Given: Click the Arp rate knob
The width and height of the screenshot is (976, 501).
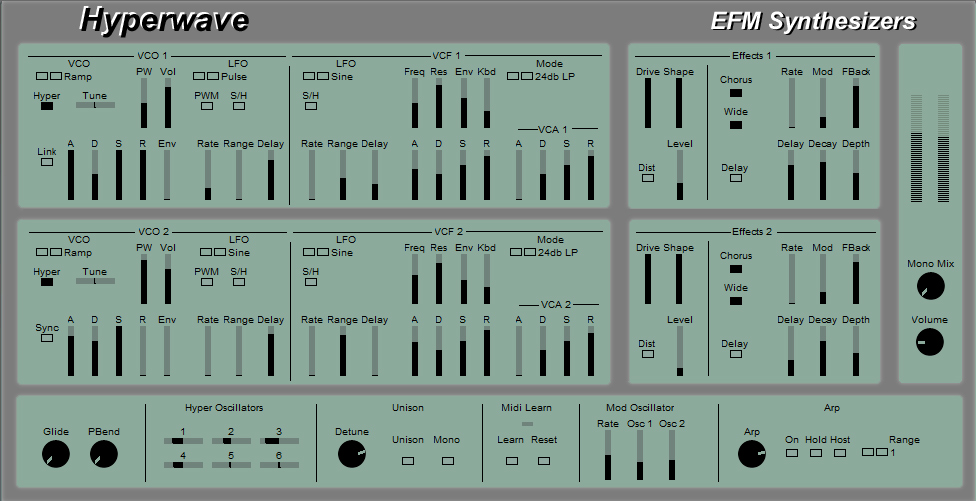Looking at the screenshot, I should click(751, 454).
